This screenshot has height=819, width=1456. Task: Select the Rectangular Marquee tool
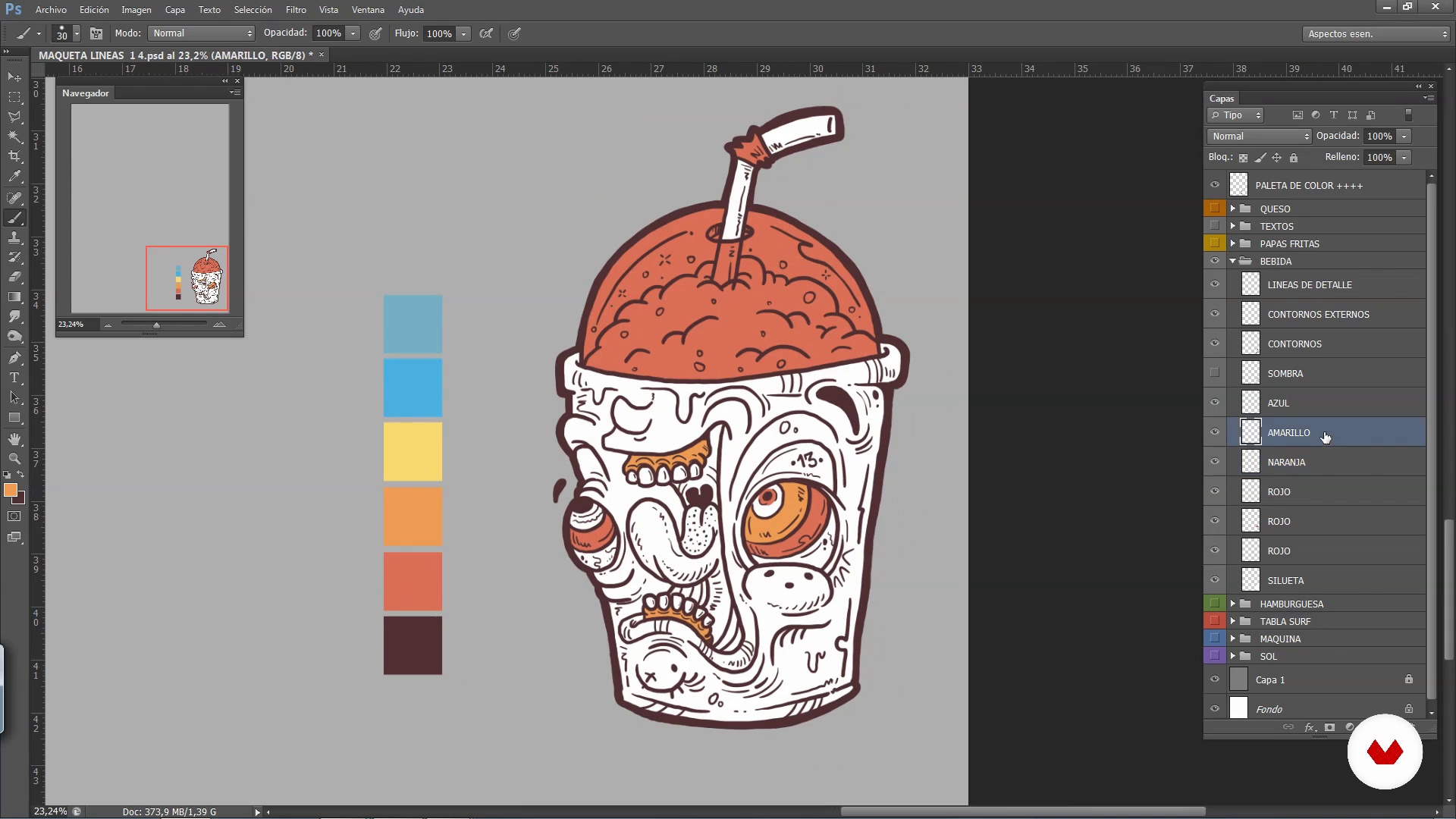point(14,97)
